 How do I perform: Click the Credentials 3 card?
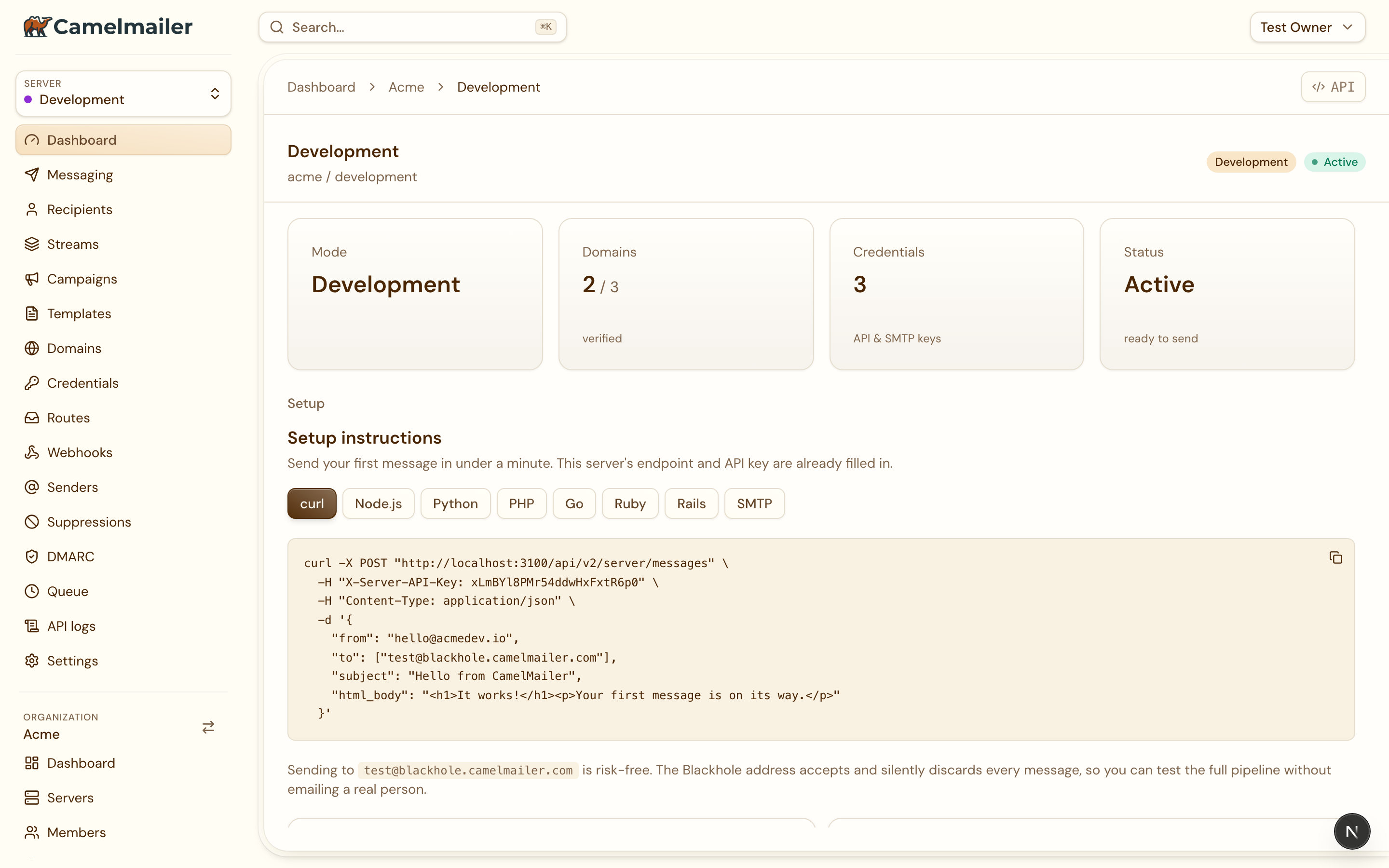[956, 294]
